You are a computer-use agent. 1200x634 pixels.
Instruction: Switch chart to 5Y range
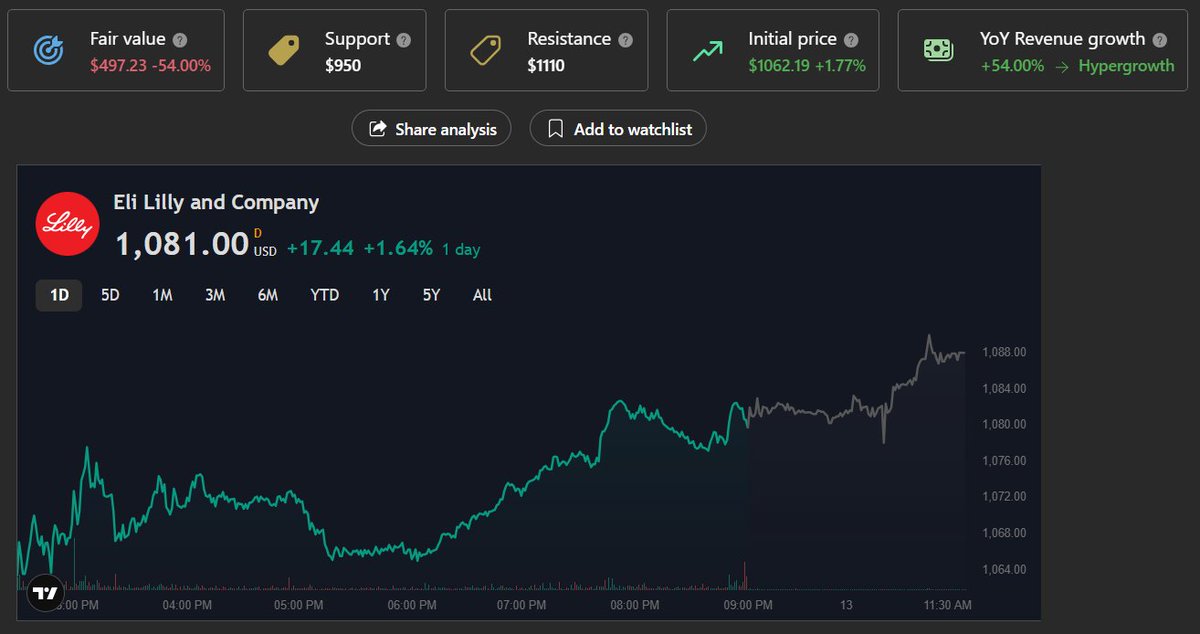(431, 295)
